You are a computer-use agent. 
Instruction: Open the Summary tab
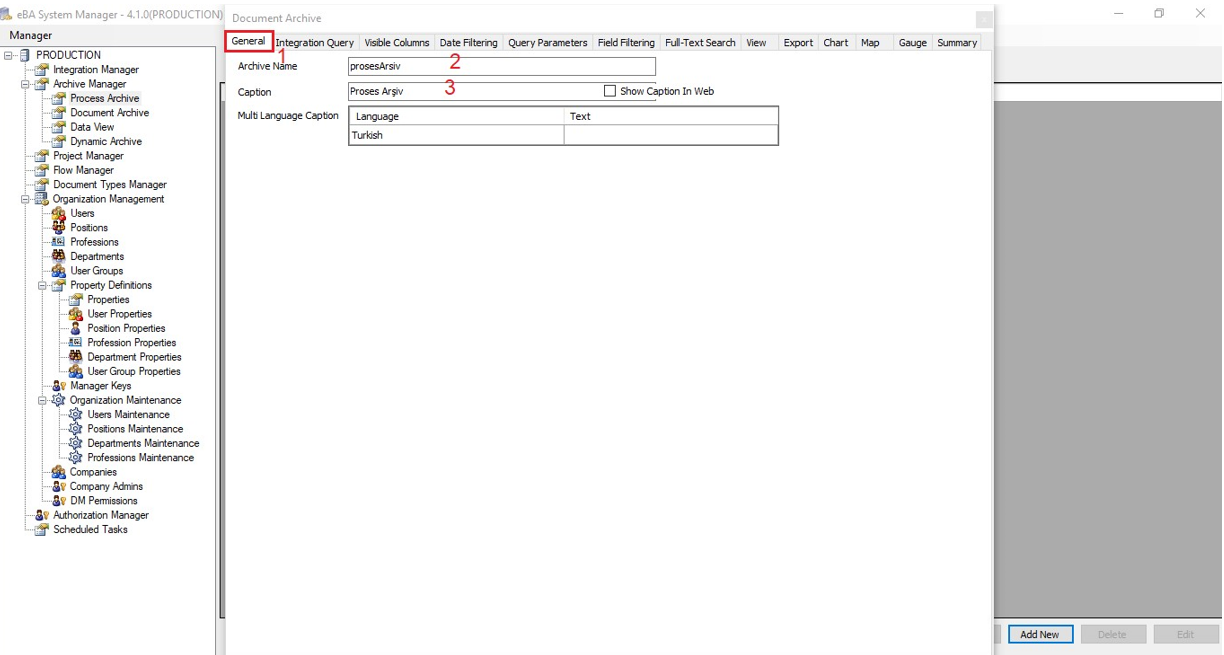957,43
